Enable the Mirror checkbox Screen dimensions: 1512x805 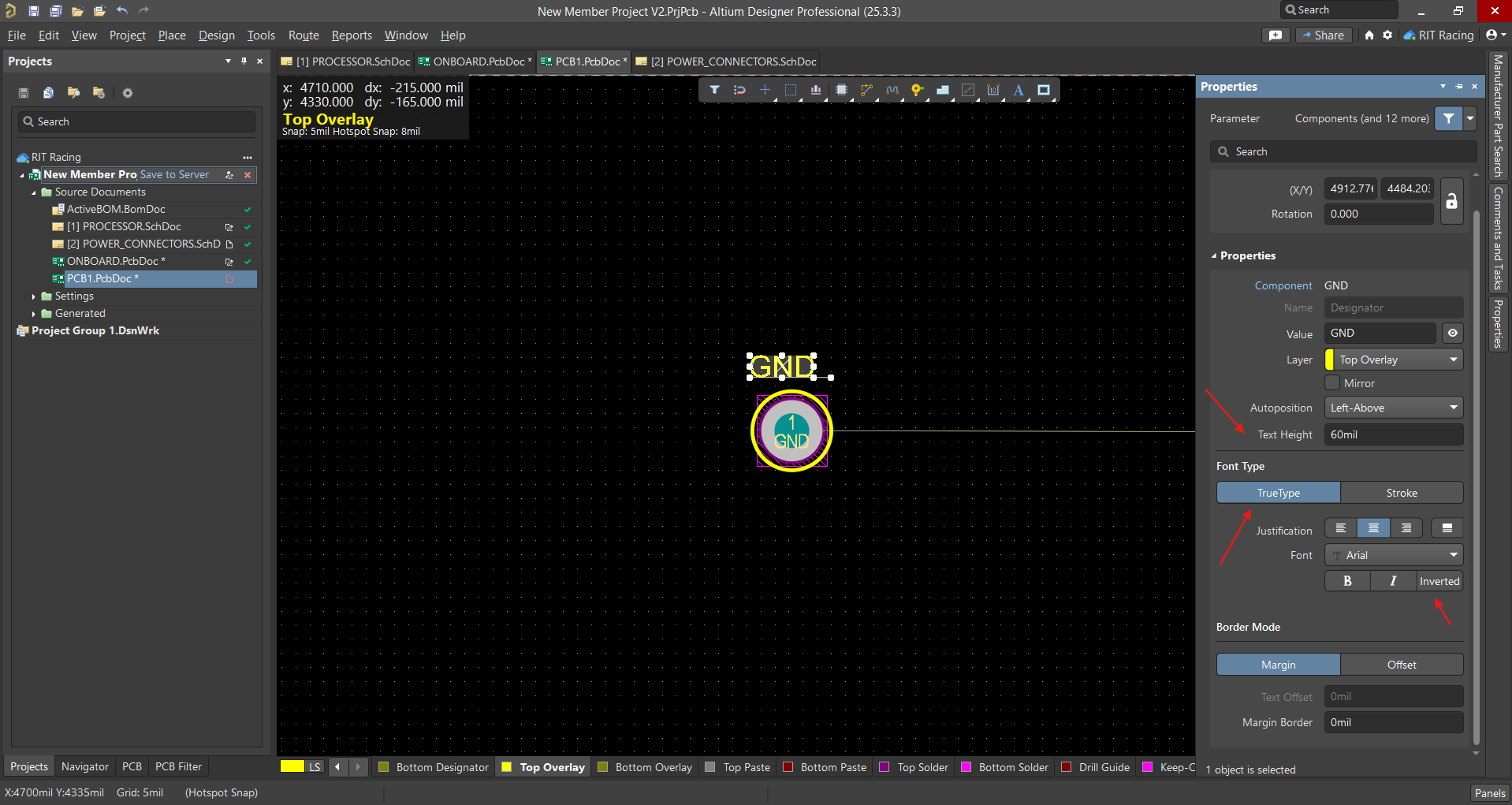point(1332,383)
